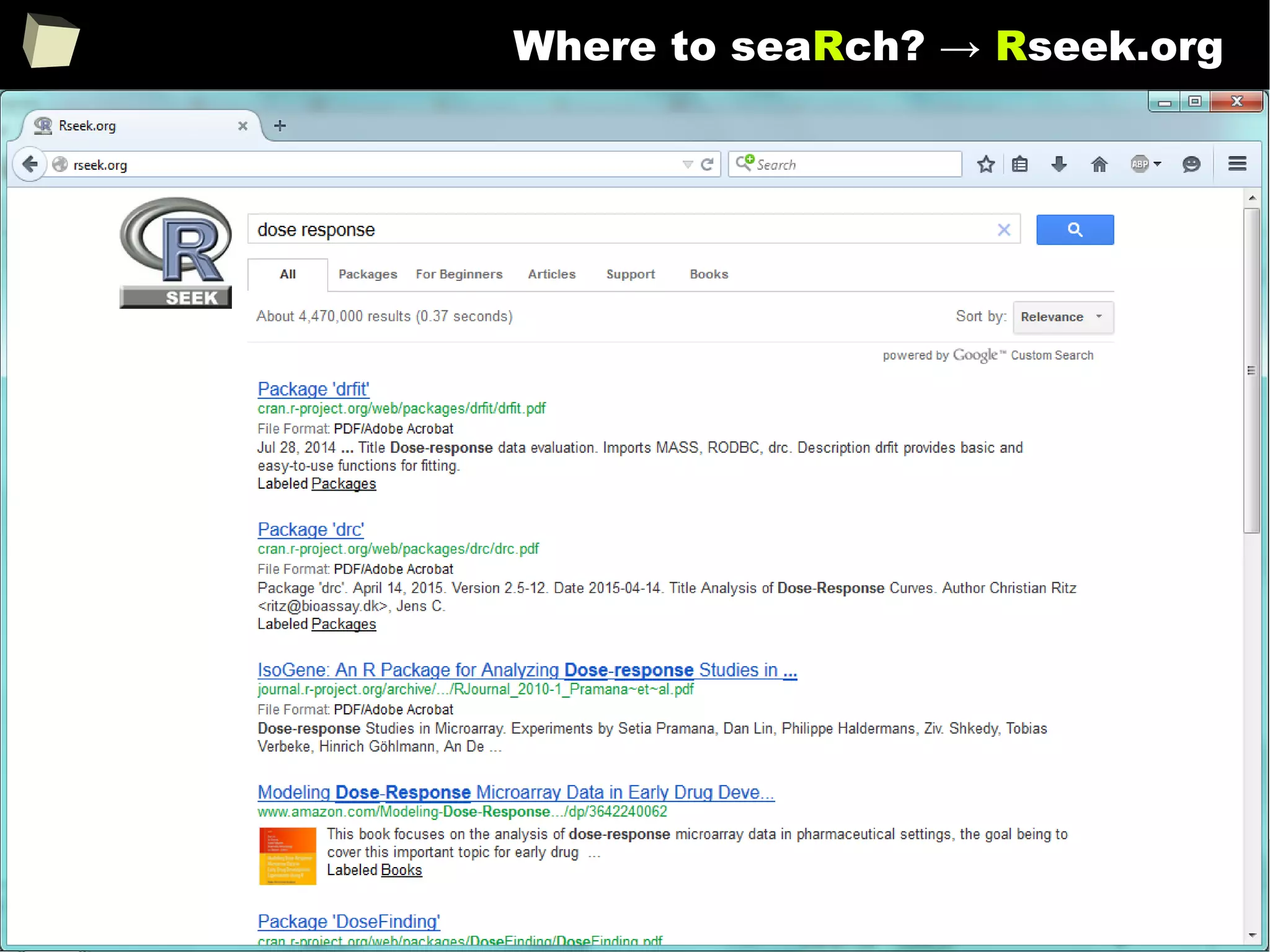This screenshot has height=952, width=1270.
Task: Go to the home page icon
Action: (1099, 164)
